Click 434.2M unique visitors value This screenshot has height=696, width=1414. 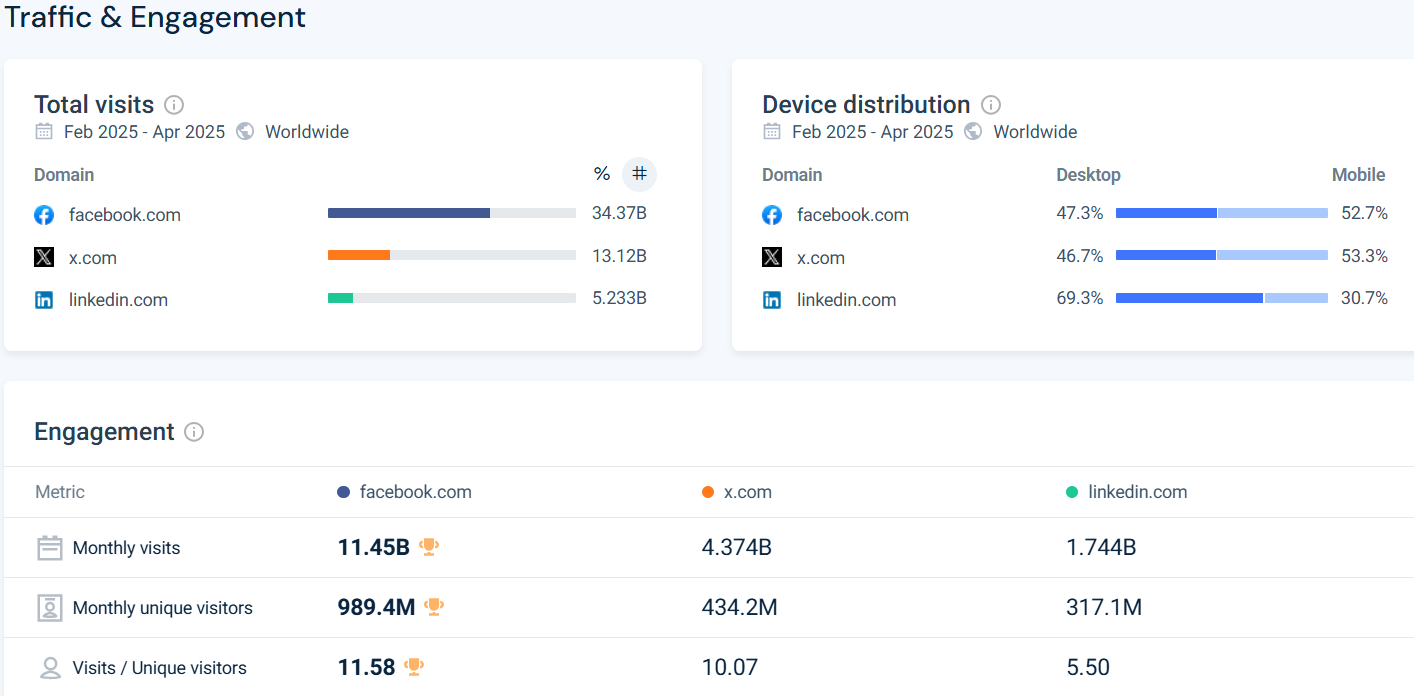pyautogui.click(x=740, y=608)
